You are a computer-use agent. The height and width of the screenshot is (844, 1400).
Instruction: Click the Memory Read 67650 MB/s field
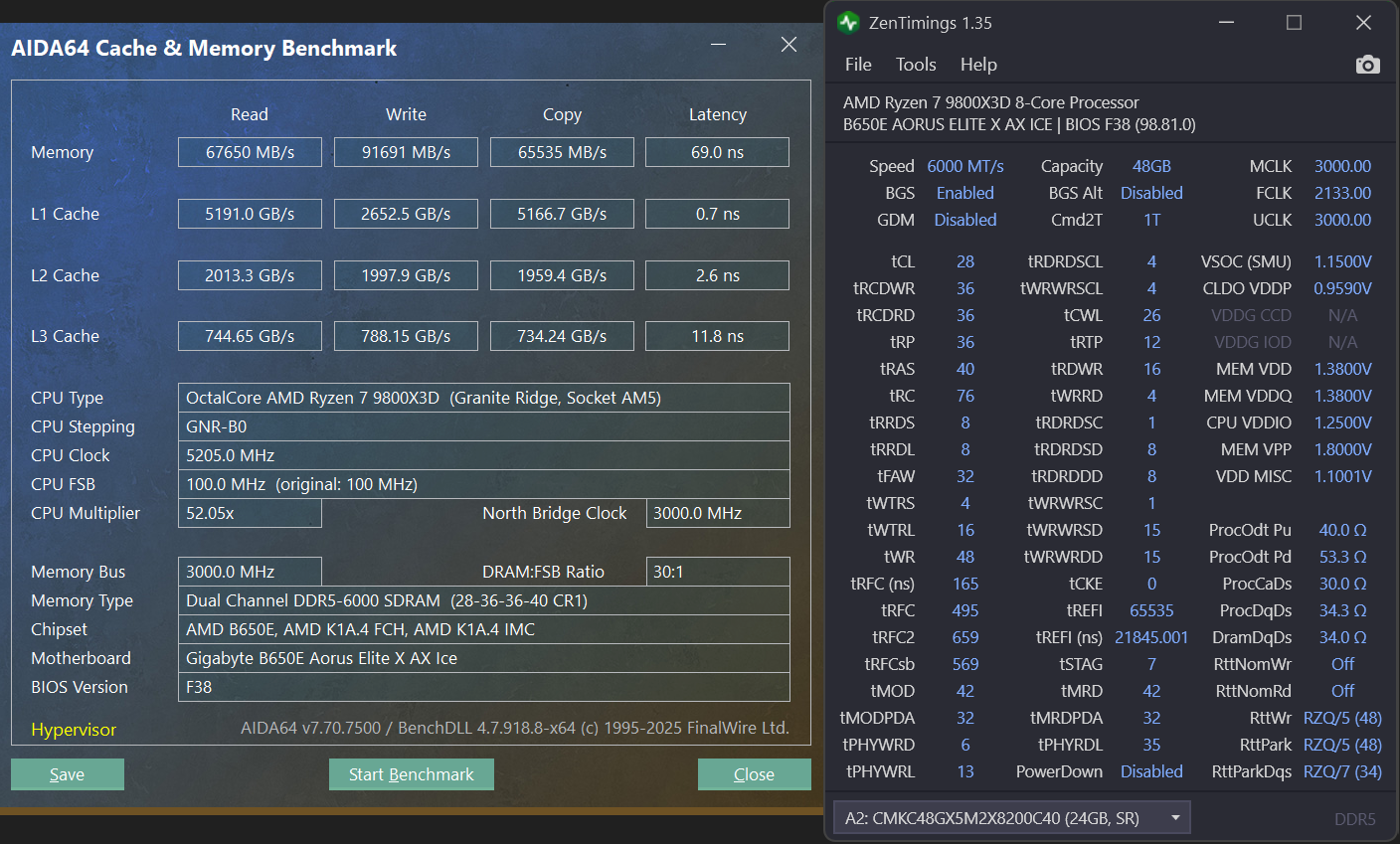click(x=250, y=152)
